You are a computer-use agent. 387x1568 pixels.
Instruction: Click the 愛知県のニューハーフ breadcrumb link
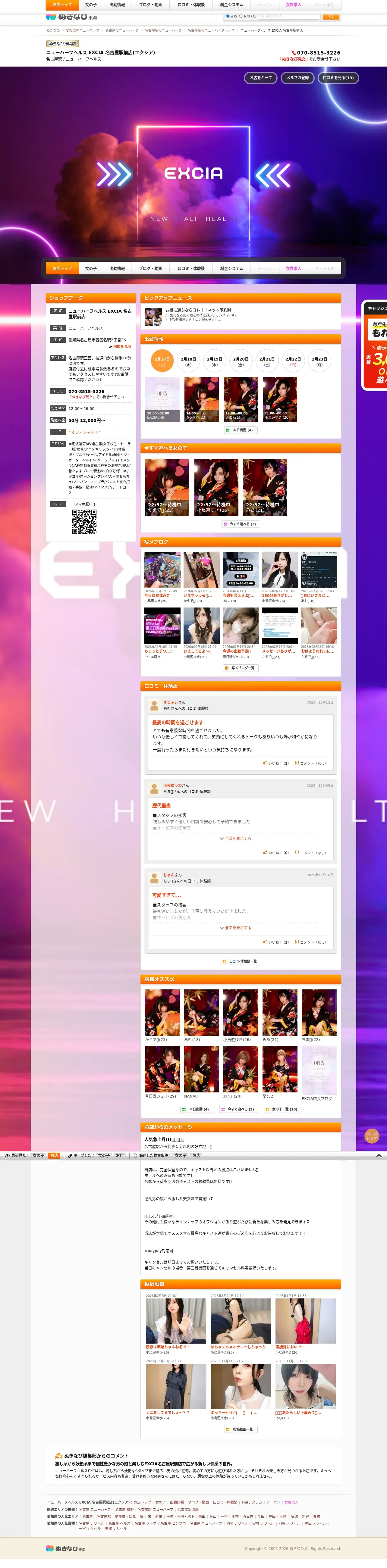click(x=82, y=30)
